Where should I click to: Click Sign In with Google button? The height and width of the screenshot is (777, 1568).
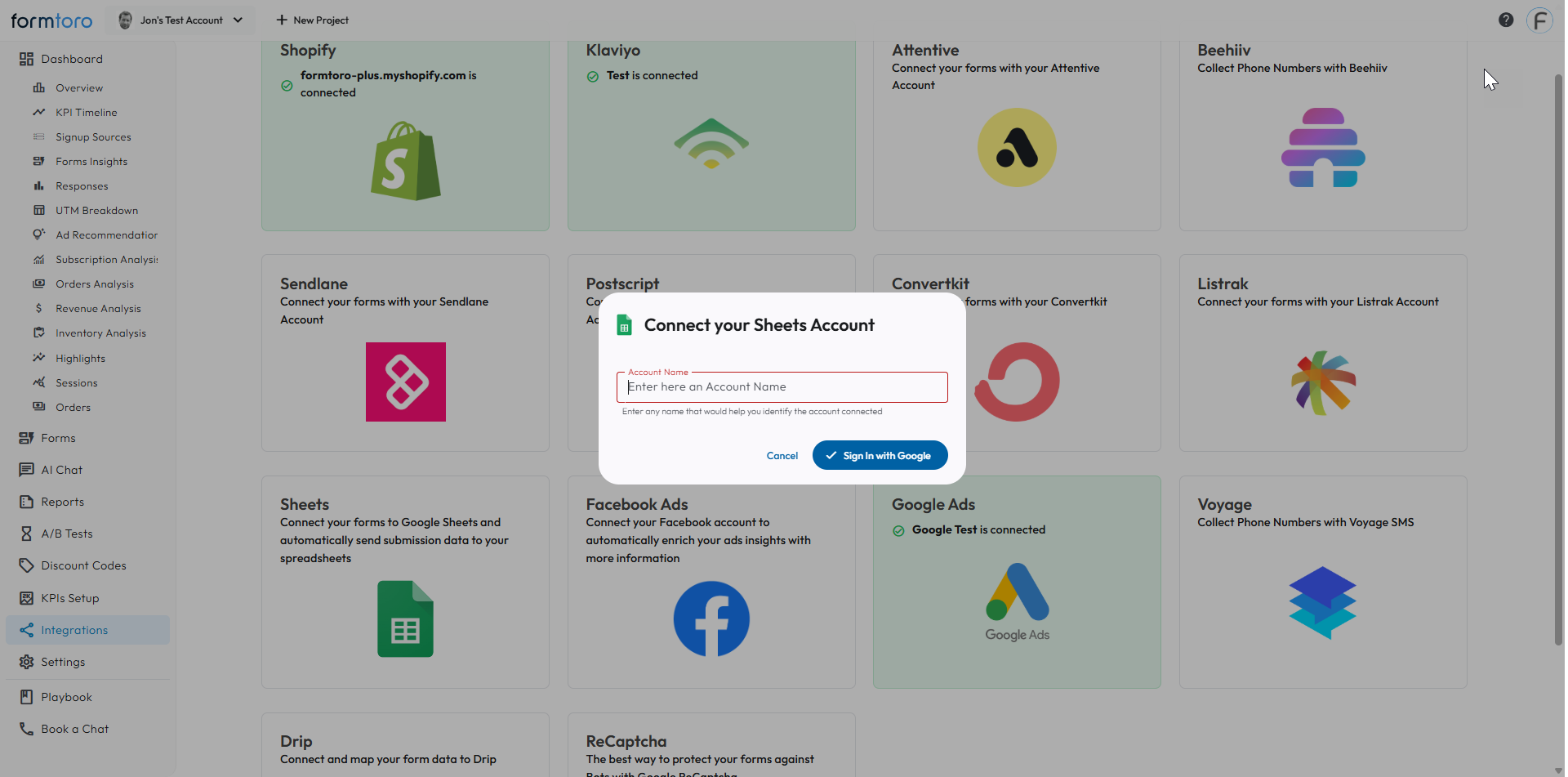point(880,455)
